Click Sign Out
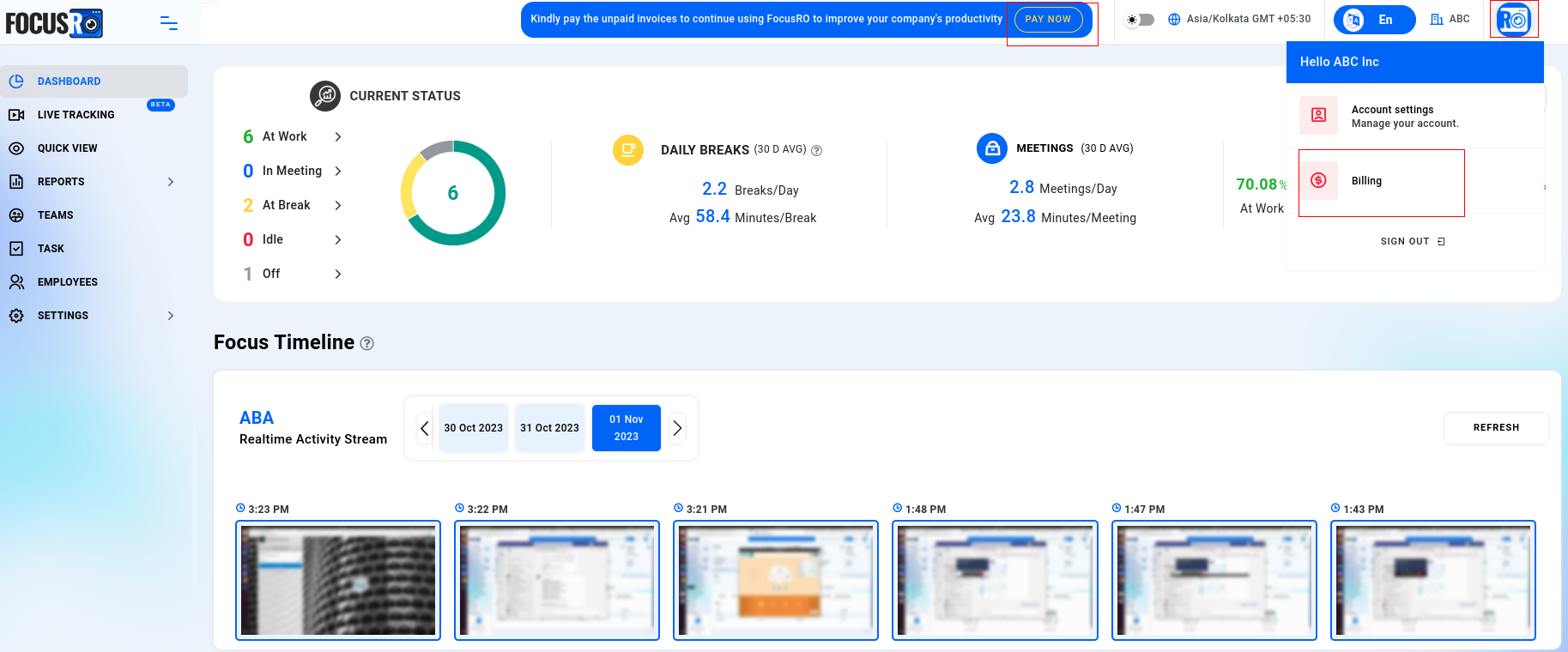This screenshot has height=652, width=1568. coord(1413,242)
